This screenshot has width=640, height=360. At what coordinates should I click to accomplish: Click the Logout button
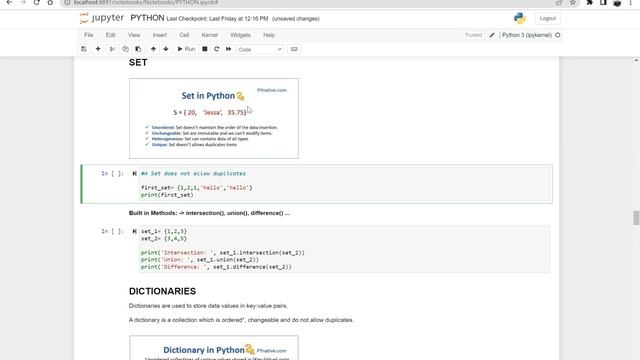547,18
